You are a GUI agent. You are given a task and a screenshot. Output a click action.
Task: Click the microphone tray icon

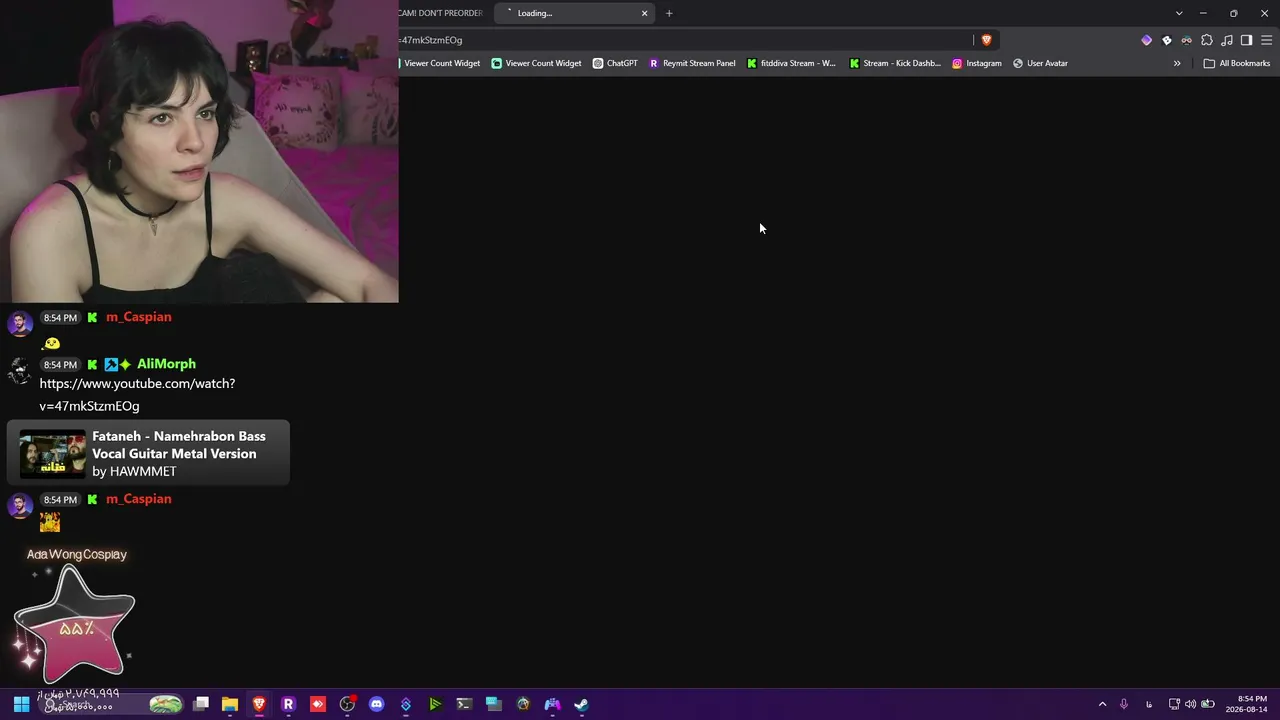coord(1124,704)
